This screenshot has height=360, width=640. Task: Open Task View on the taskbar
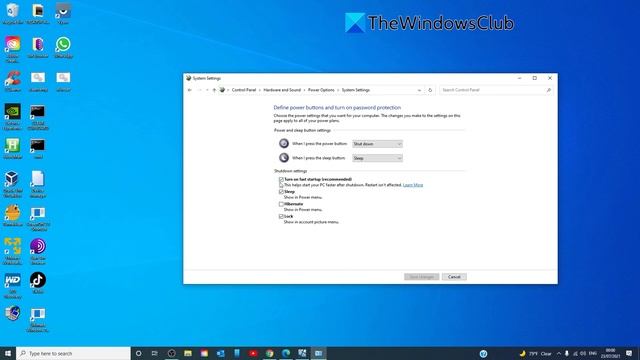[x=155, y=353]
